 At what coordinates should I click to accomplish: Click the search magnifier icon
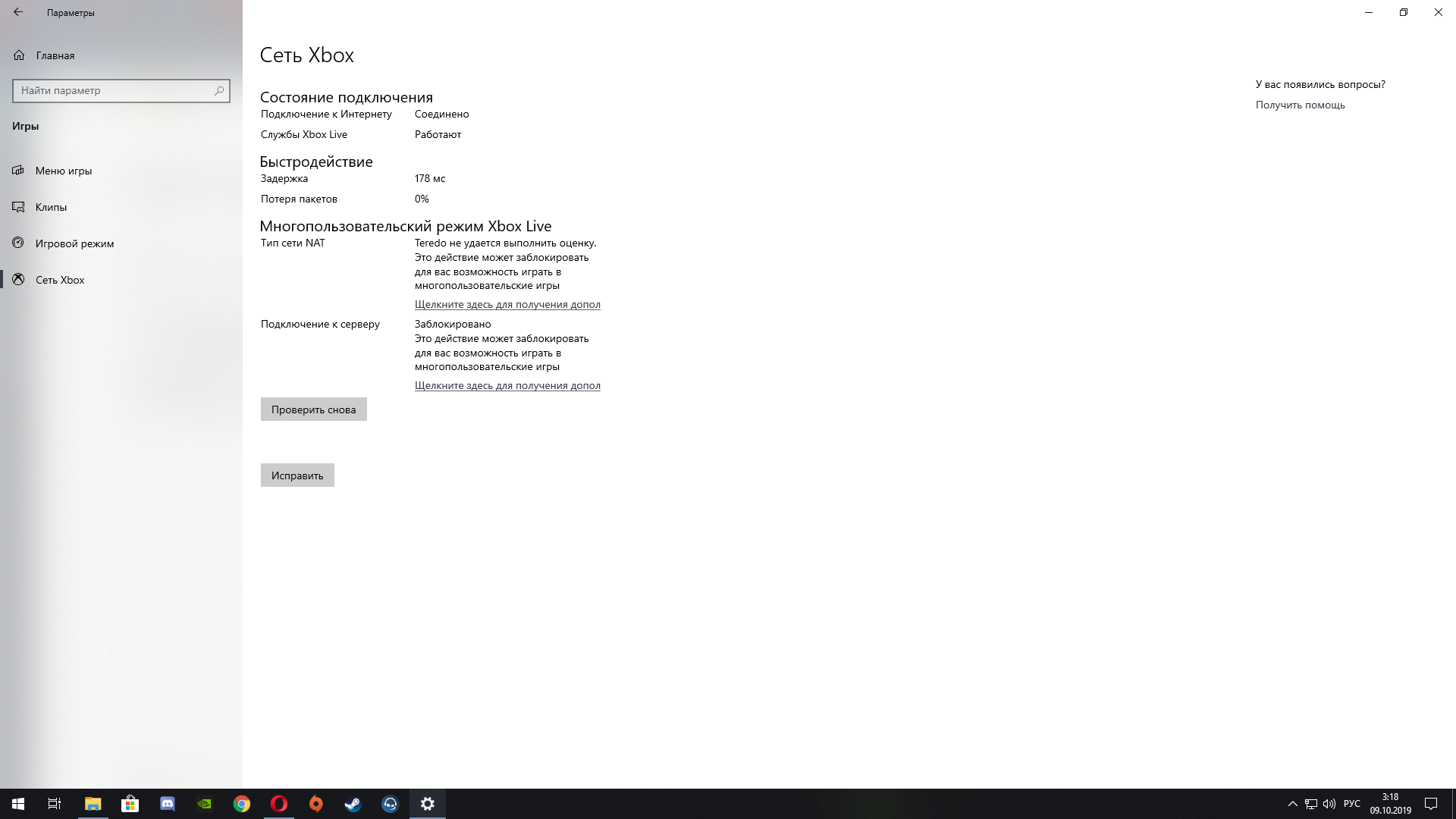coord(219,90)
